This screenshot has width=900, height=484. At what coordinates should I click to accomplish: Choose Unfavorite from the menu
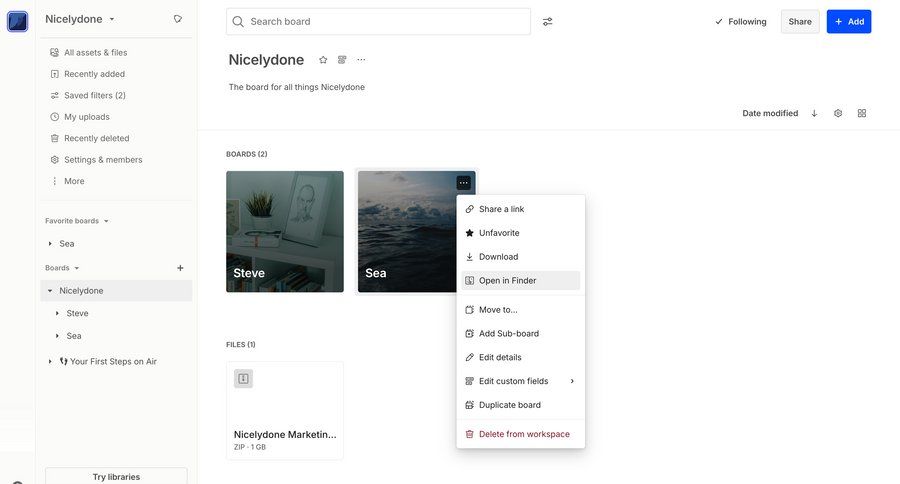coord(521,233)
